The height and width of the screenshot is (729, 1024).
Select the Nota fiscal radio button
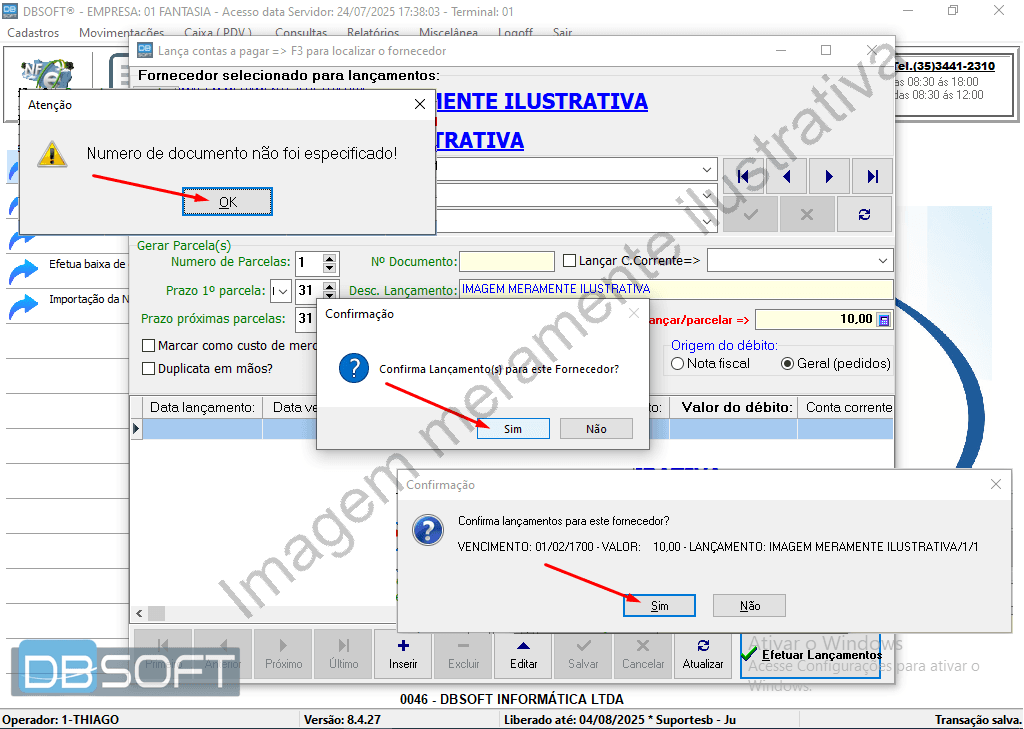click(678, 364)
